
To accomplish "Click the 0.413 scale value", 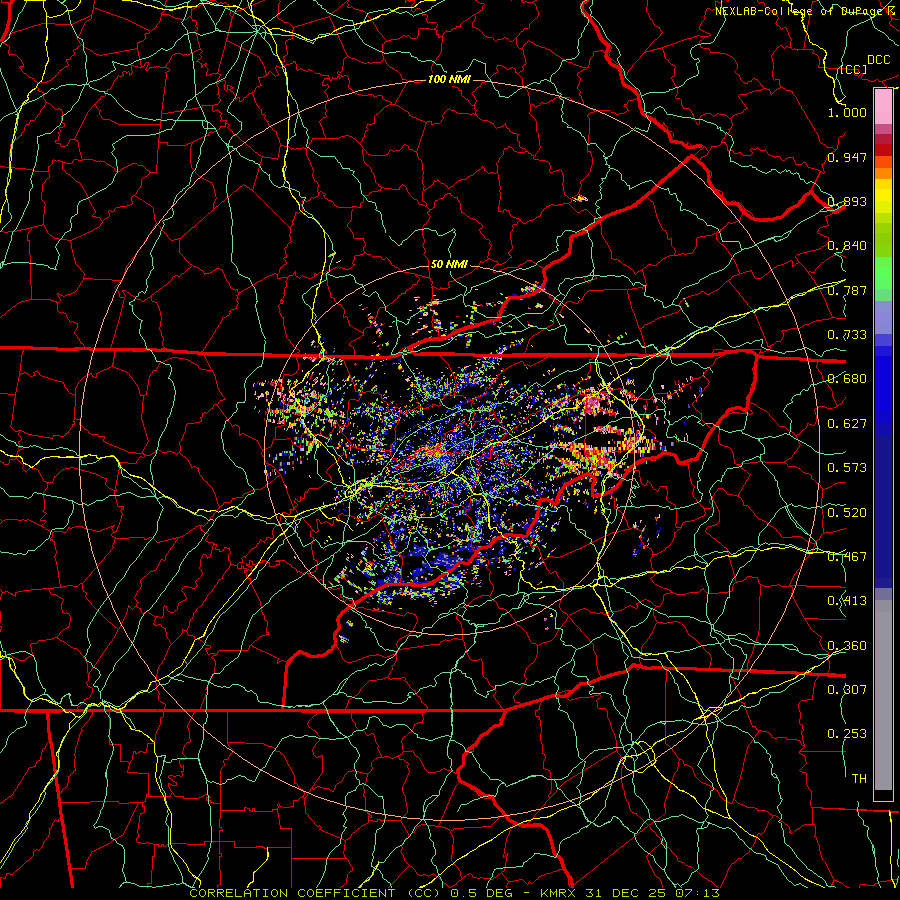I will click(847, 601).
